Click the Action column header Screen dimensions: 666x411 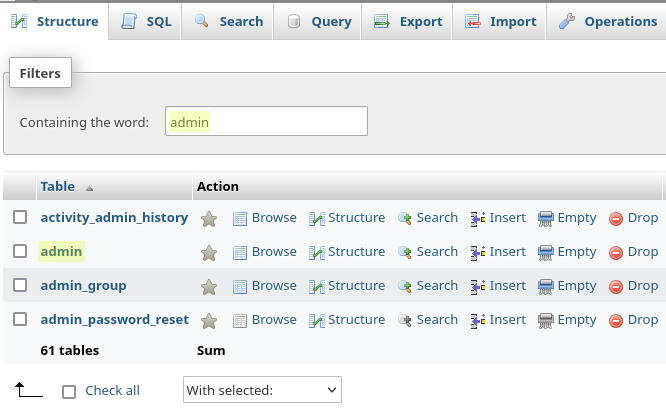(x=217, y=186)
